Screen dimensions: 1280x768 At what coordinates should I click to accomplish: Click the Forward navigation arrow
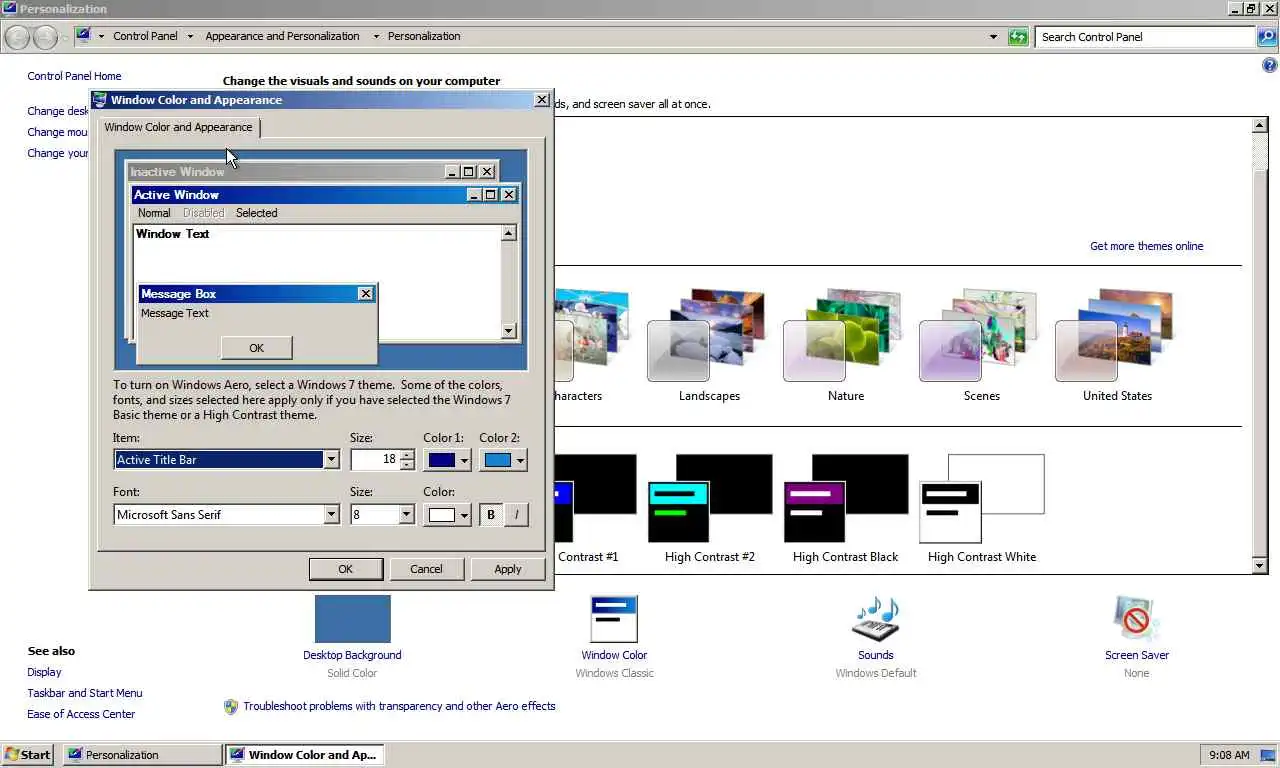(45, 37)
